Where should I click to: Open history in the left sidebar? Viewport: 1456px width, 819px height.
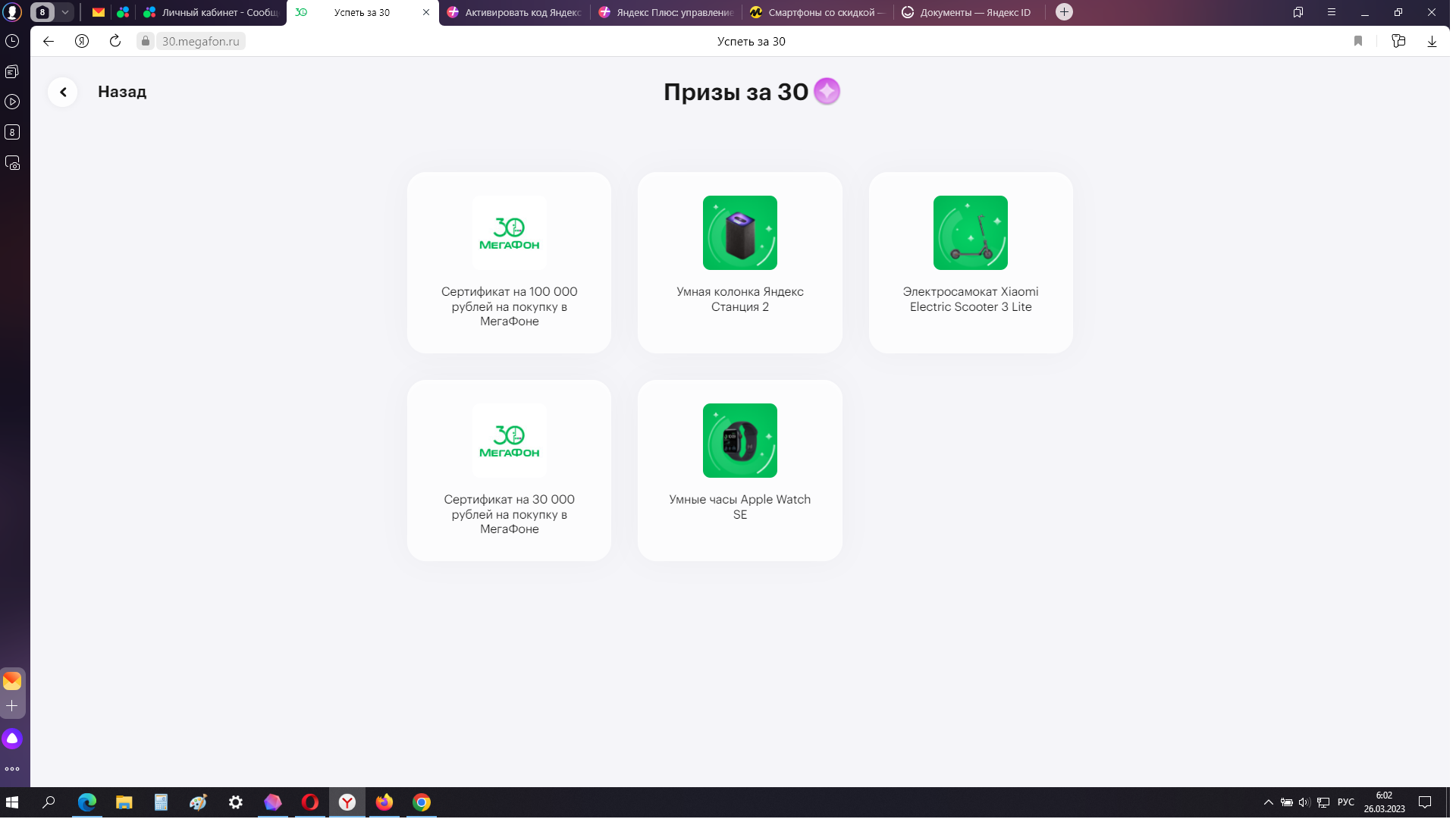[x=12, y=41]
